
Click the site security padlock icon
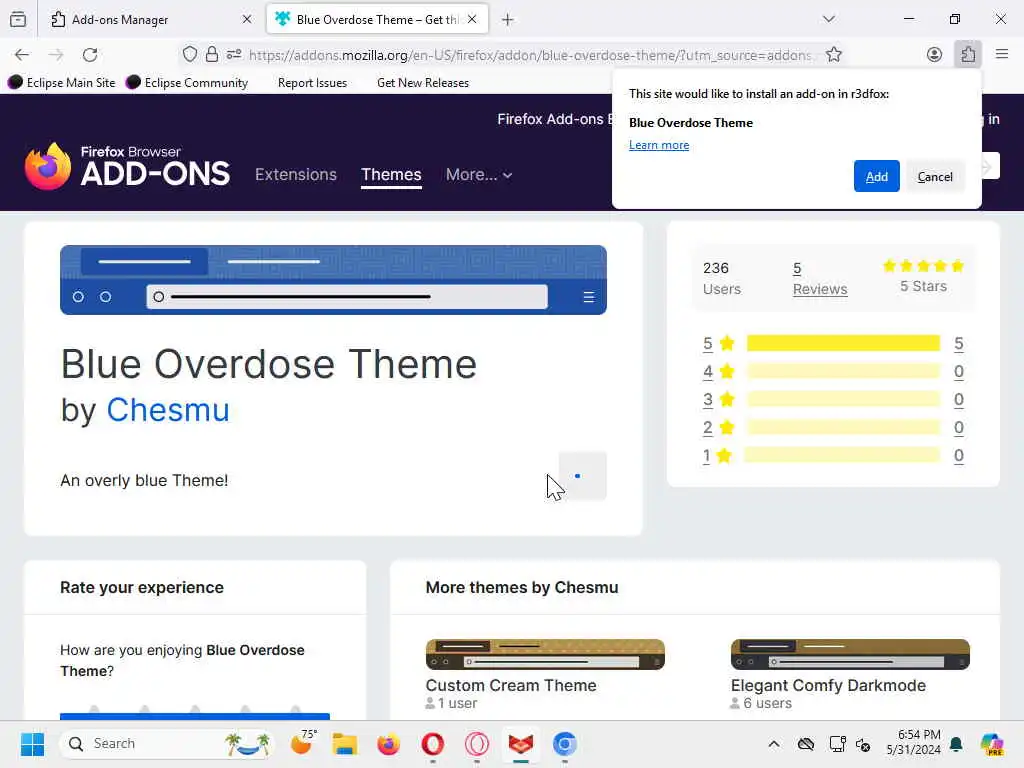[212, 54]
